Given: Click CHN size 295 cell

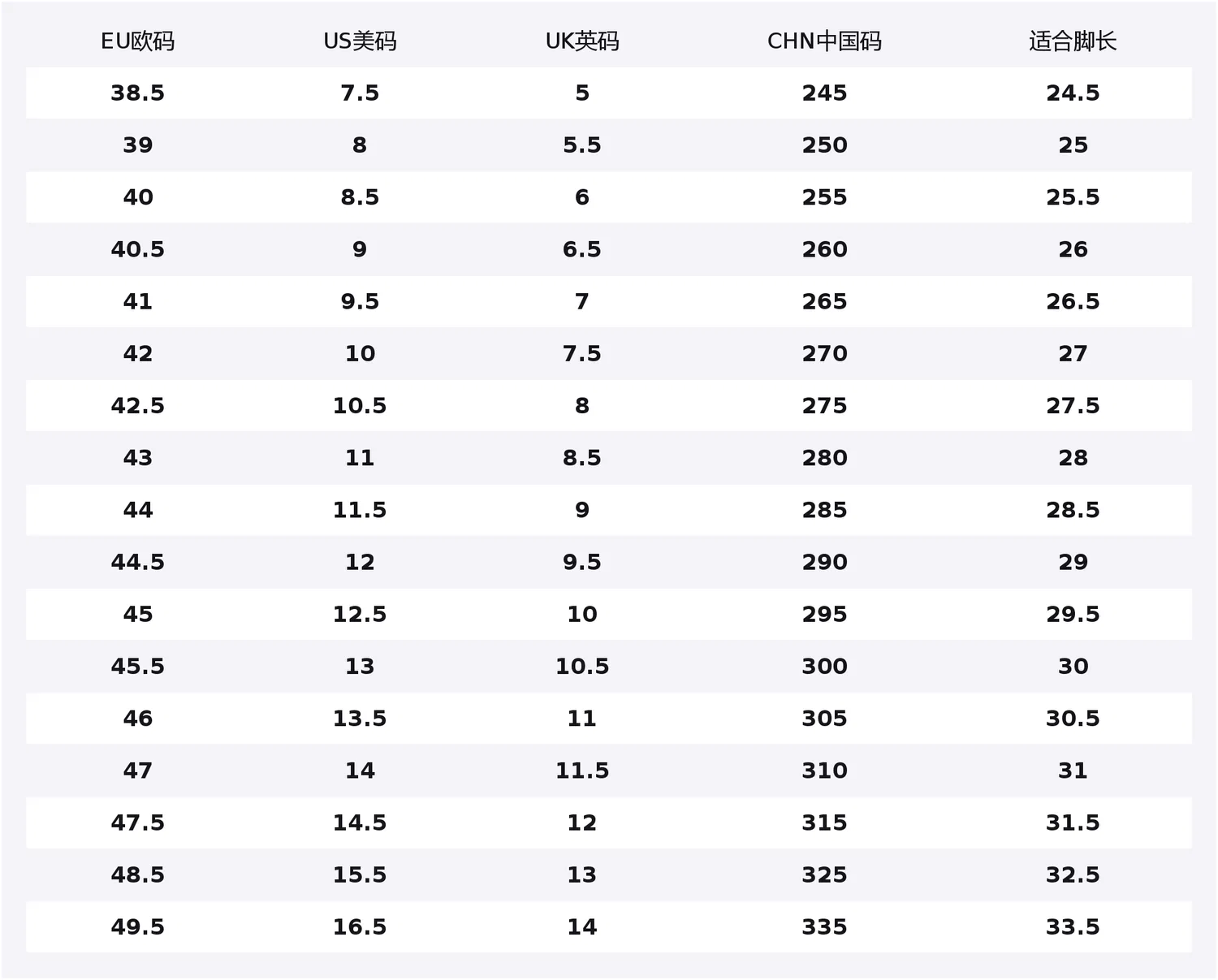Looking at the screenshot, I should tap(824, 614).
